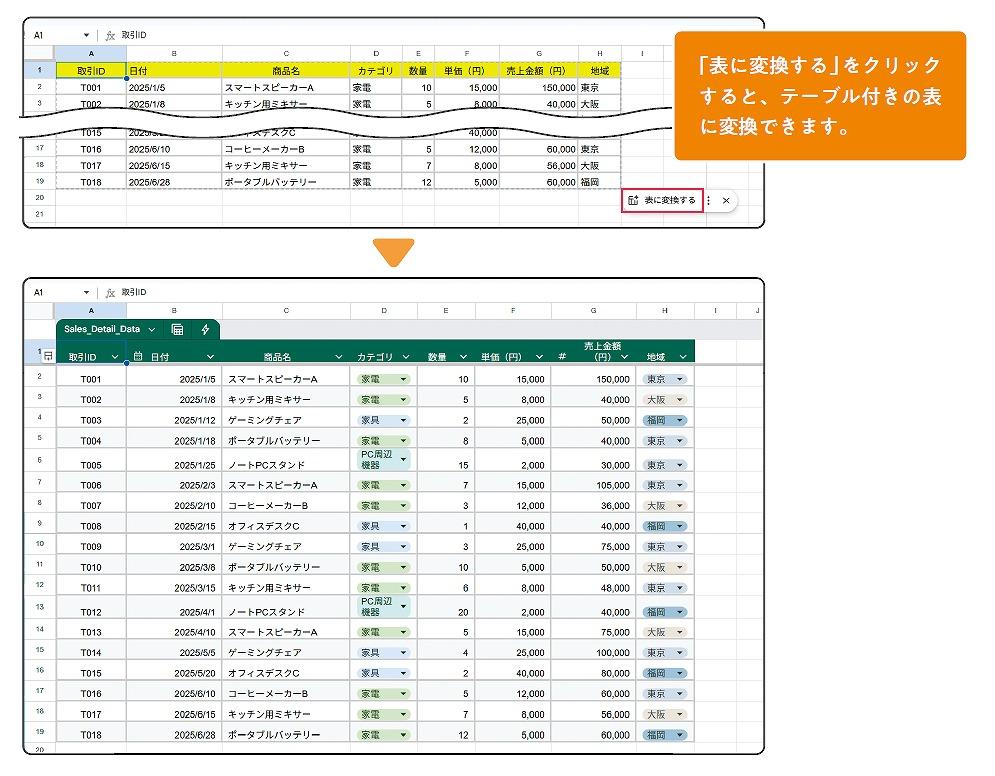Open the 数量 column header dropdown in table
Screen dimensions: 995x776
tap(463, 357)
